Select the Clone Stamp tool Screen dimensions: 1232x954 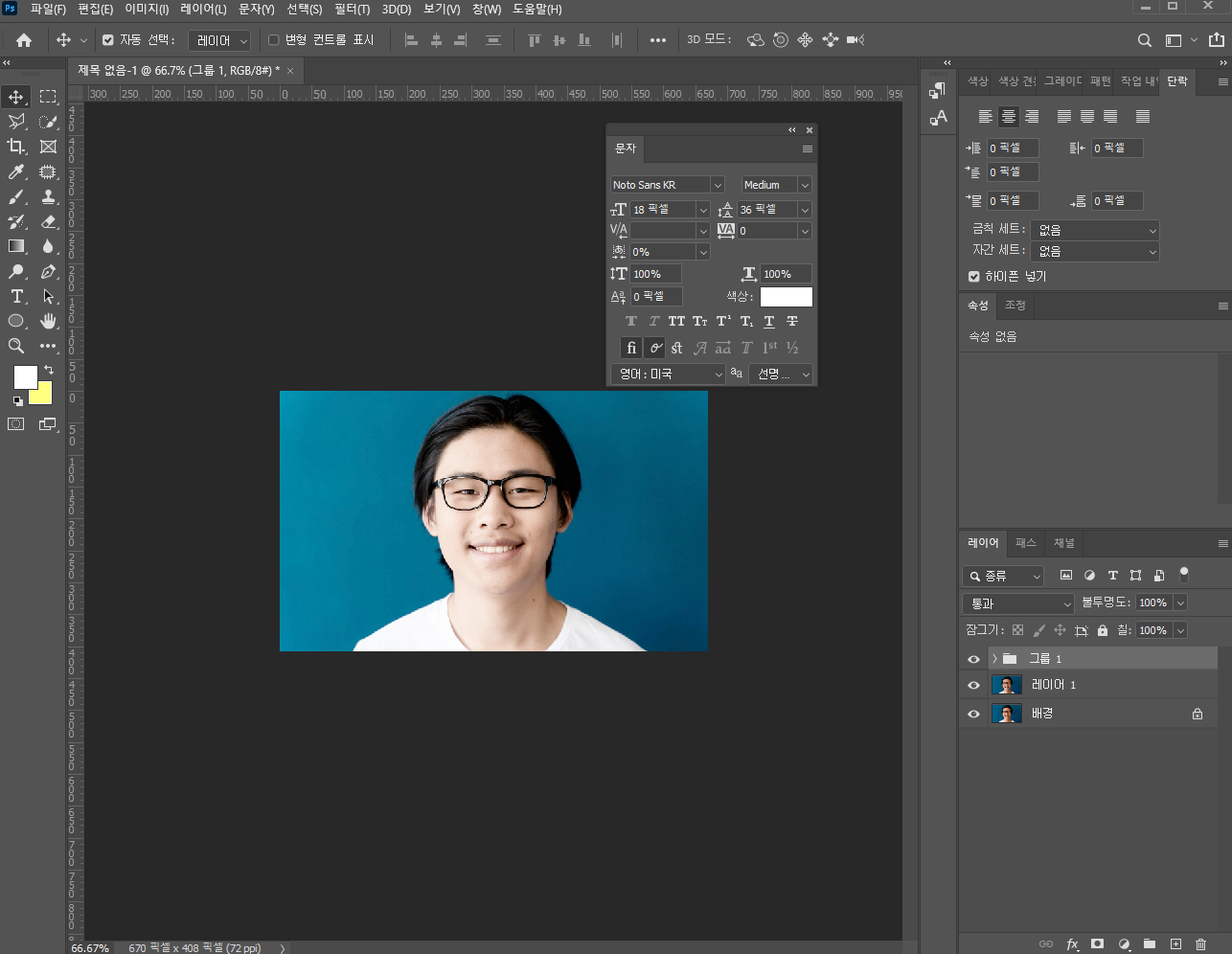(x=48, y=196)
